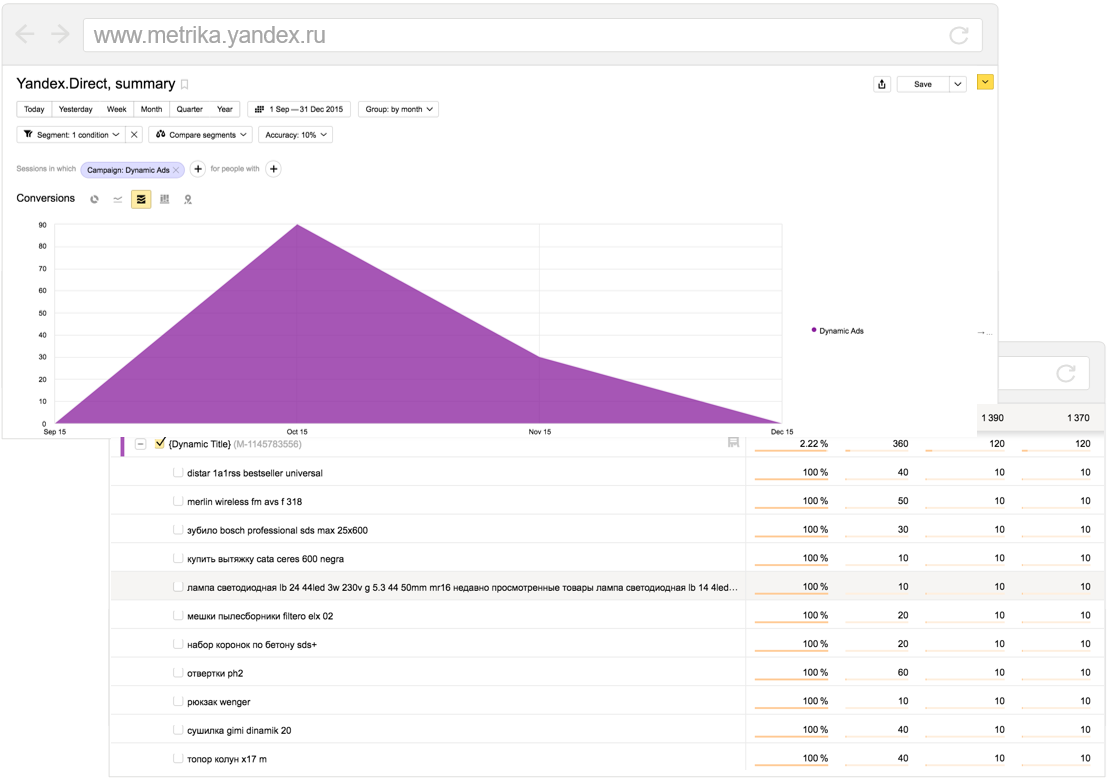Screen dimensions: 1109x779
Task: Check the distar 1a1rss bestseller universal row
Action: (x=178, y=472)
